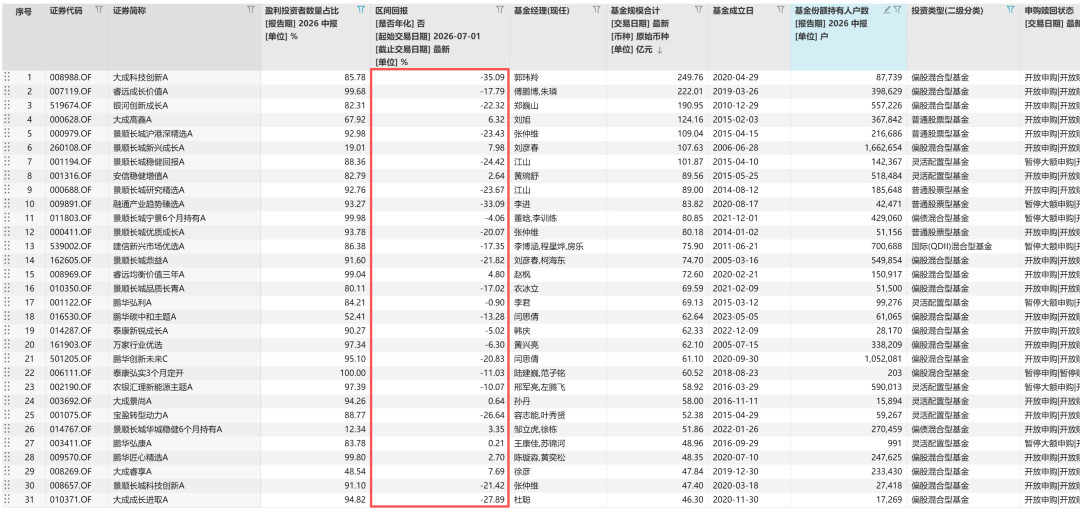The width and height of the screenshot is (1080, 508).
Task: Click fund size value 107.63
Action: click(690, 147)
